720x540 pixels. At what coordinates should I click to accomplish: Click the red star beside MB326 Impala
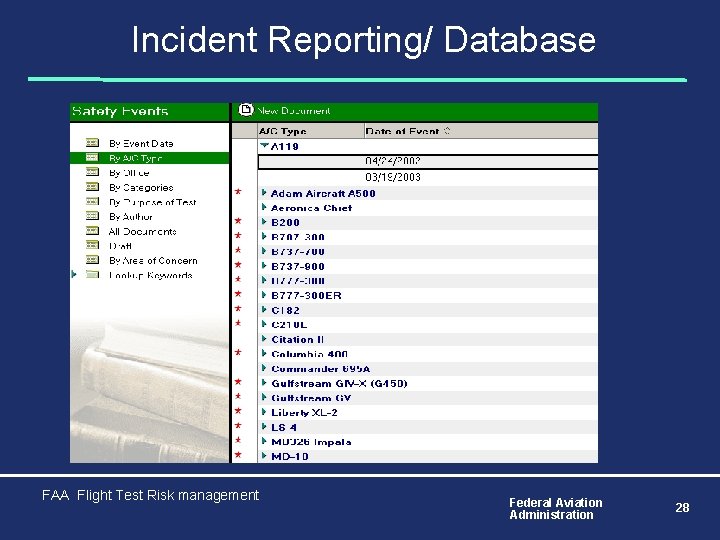[238, 441]
